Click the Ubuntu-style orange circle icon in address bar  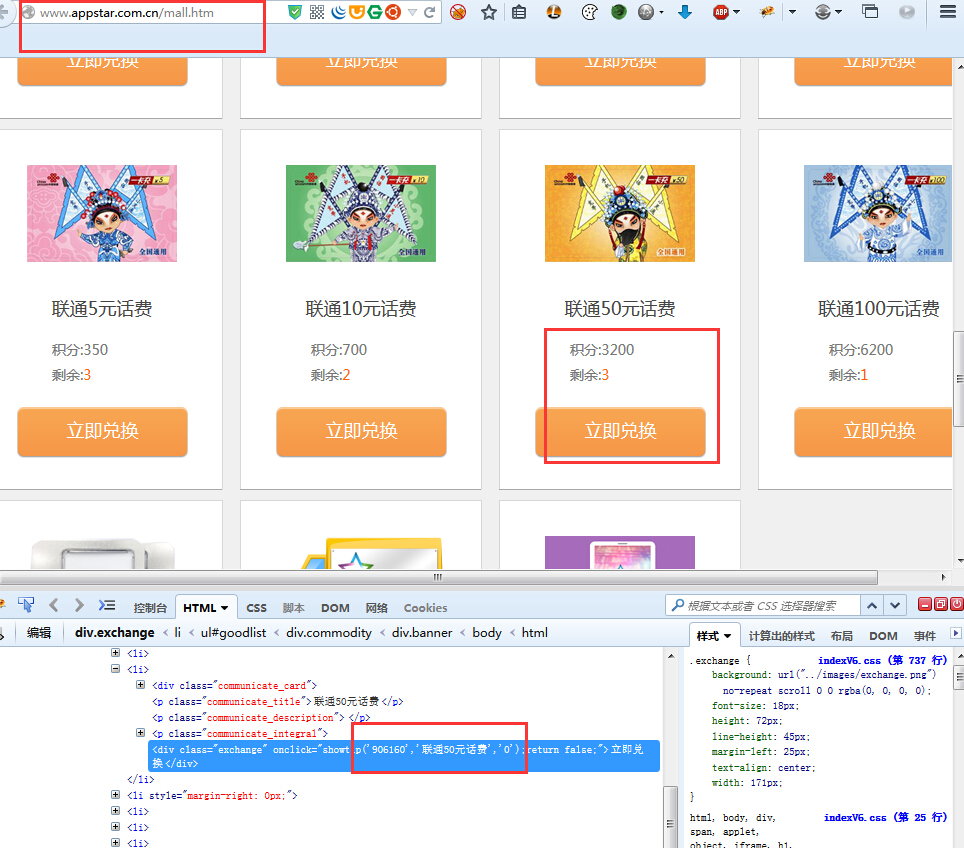coord(393,12)
